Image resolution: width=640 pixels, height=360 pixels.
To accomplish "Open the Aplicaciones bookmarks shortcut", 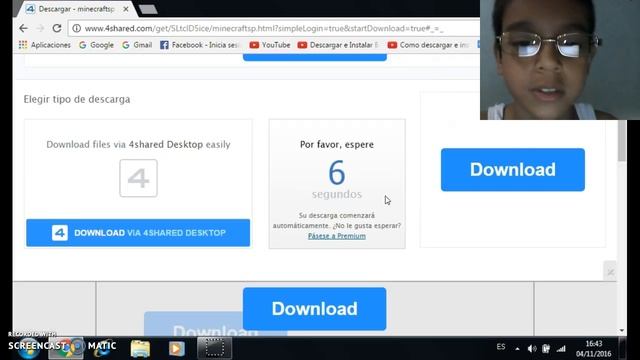I will coord(44,45).
